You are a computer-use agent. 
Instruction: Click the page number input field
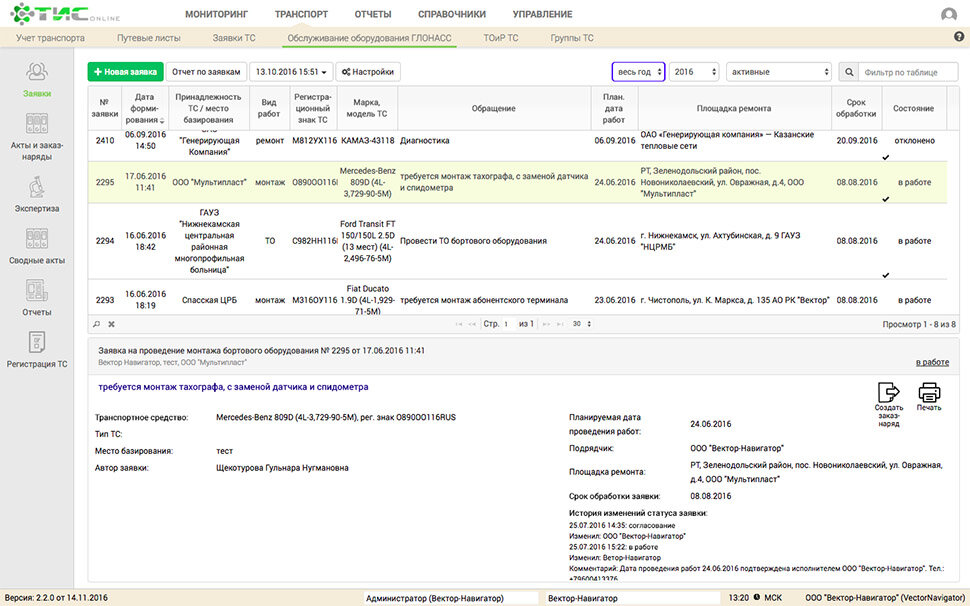click(507, 324)
